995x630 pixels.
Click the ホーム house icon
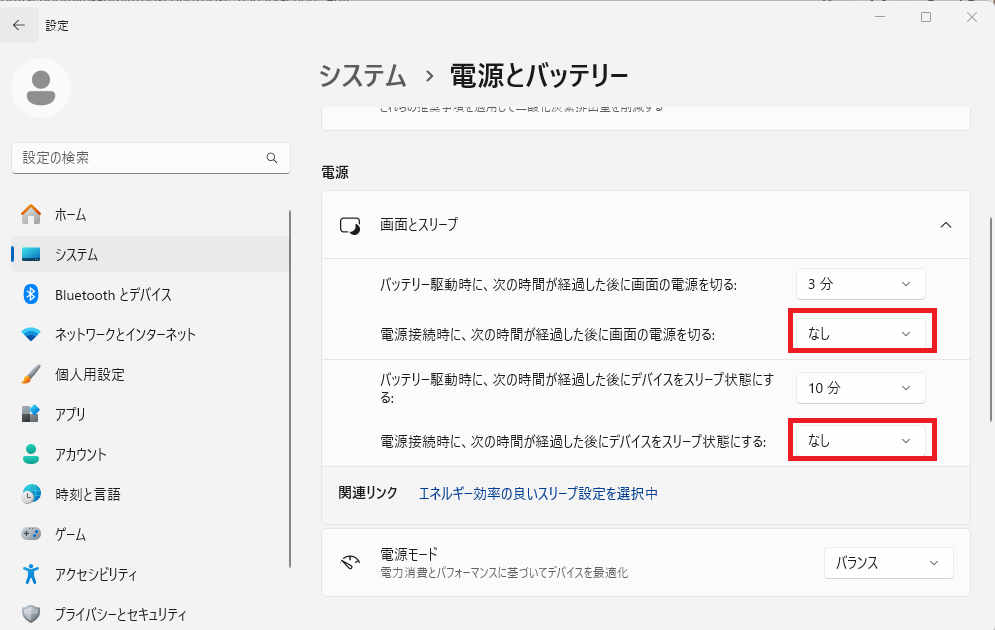30,214
